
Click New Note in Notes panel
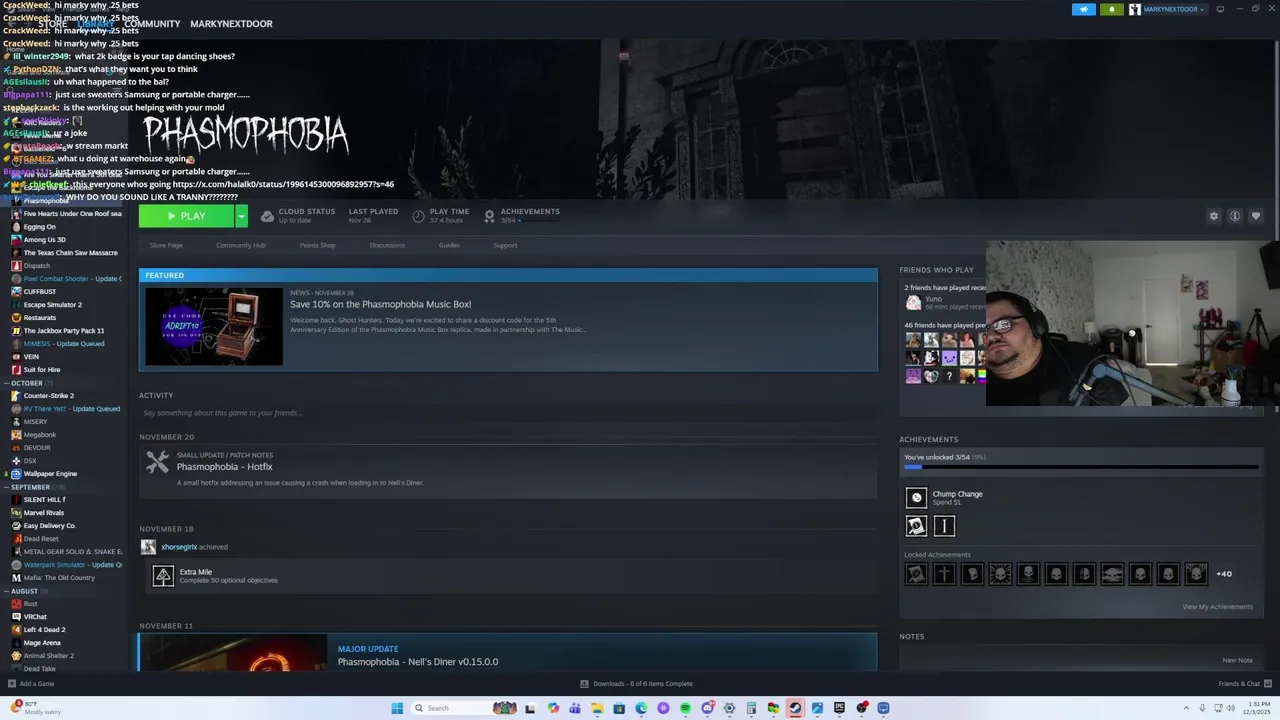coord(1237,660)
